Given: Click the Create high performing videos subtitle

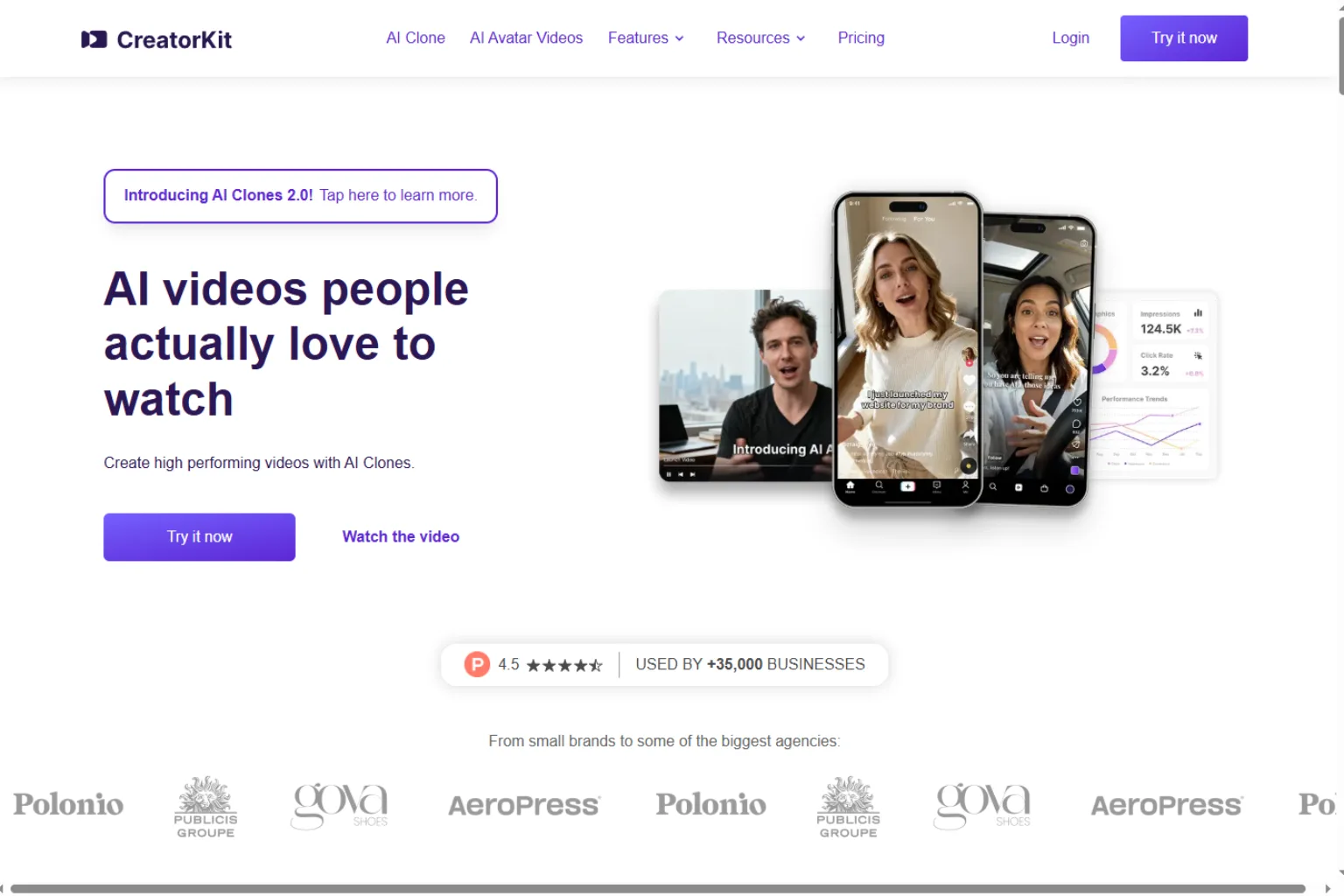Looking at the screenshot, I should pyautogui.click(x=259, y=463).
